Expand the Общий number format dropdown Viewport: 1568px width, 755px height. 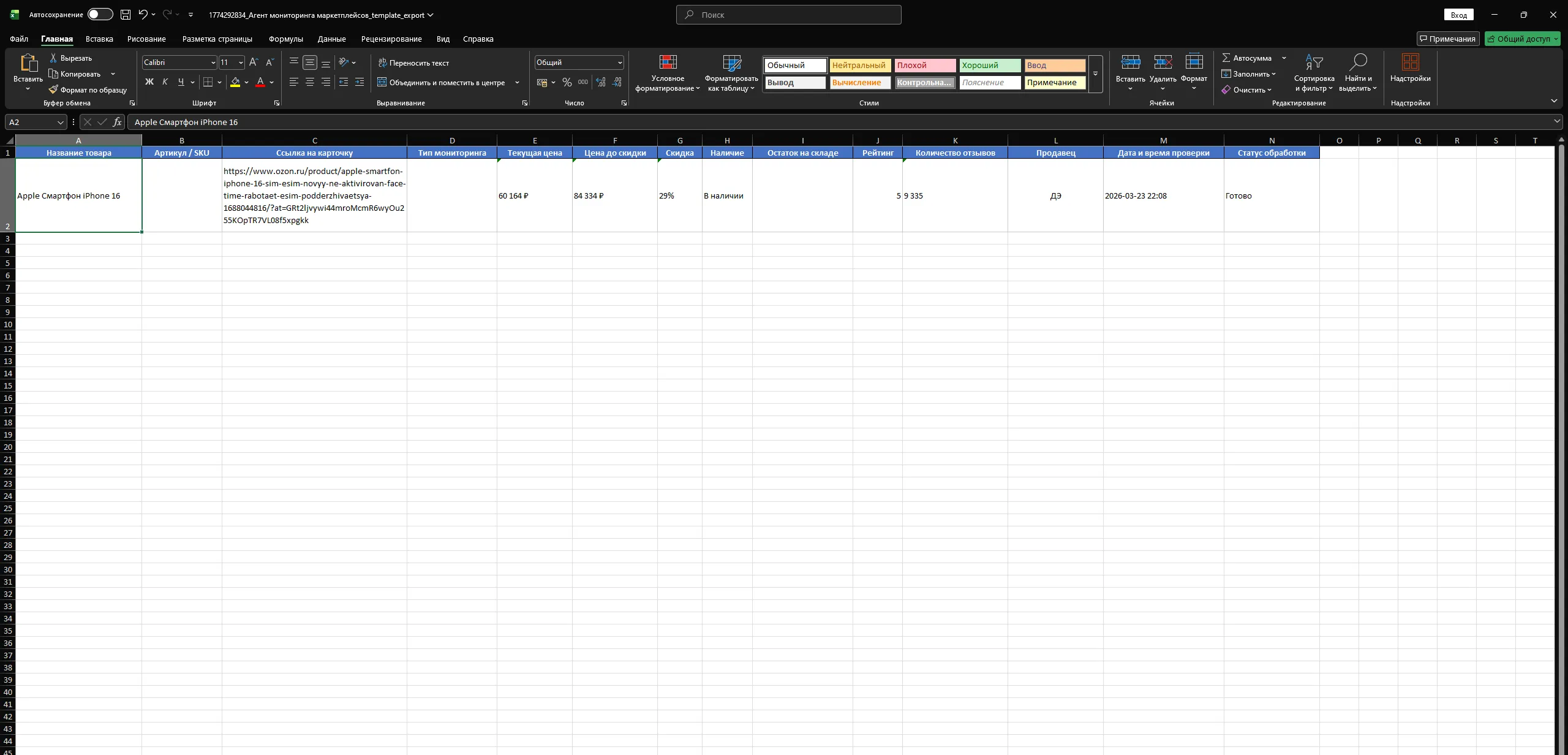(620, 63)
